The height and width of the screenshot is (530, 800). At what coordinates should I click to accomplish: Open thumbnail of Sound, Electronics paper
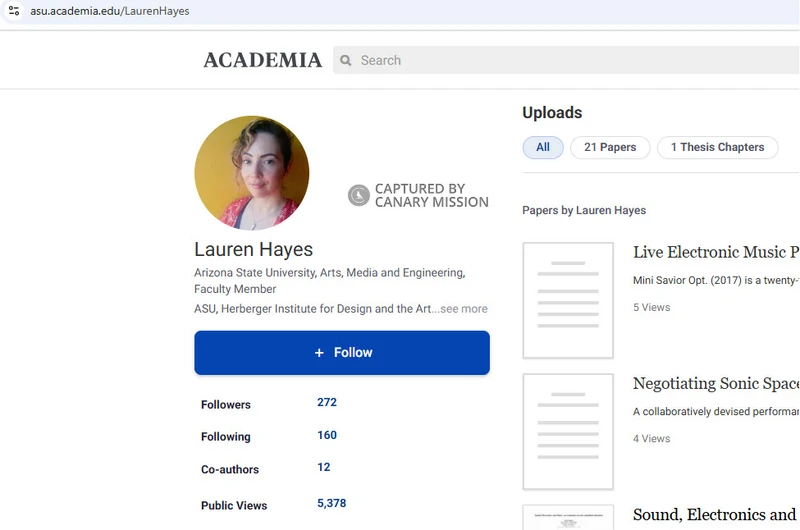568,517
